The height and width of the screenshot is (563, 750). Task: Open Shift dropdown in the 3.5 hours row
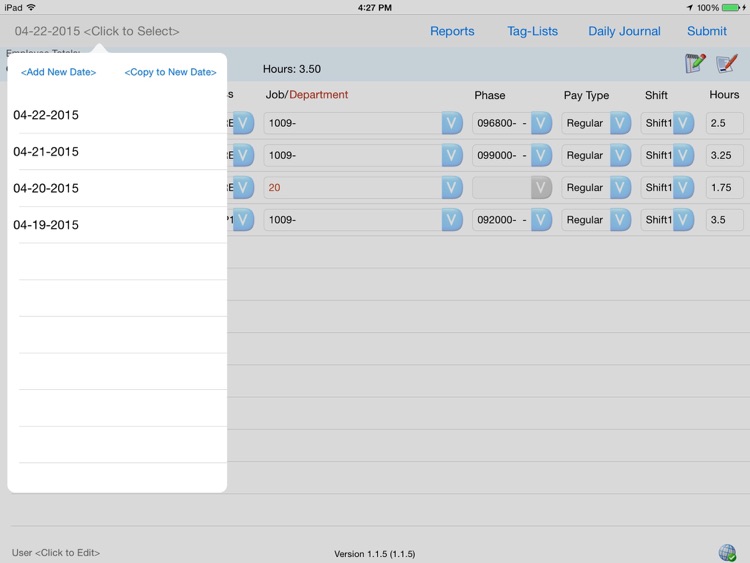[684, 220]
